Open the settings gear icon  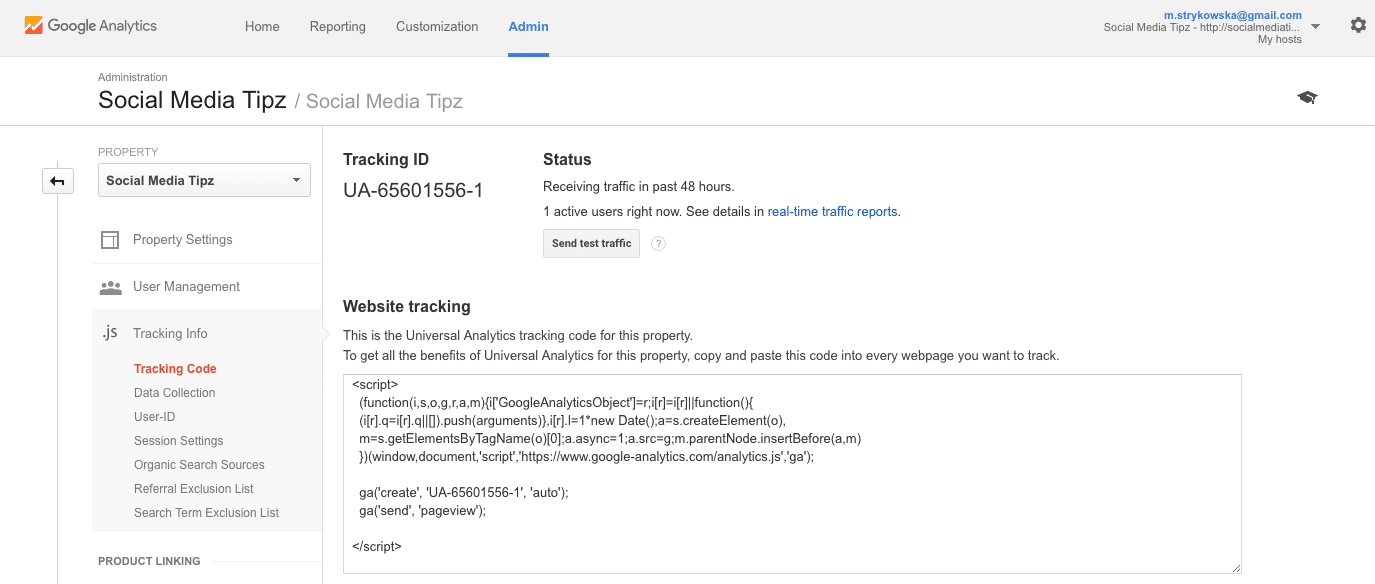coord(1358,25)
